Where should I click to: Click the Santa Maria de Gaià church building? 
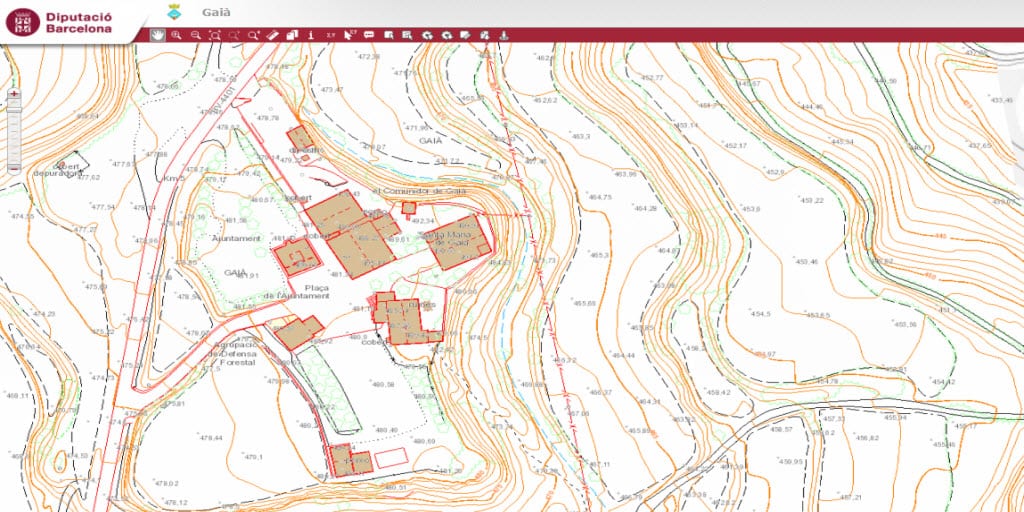pos(457,242)
